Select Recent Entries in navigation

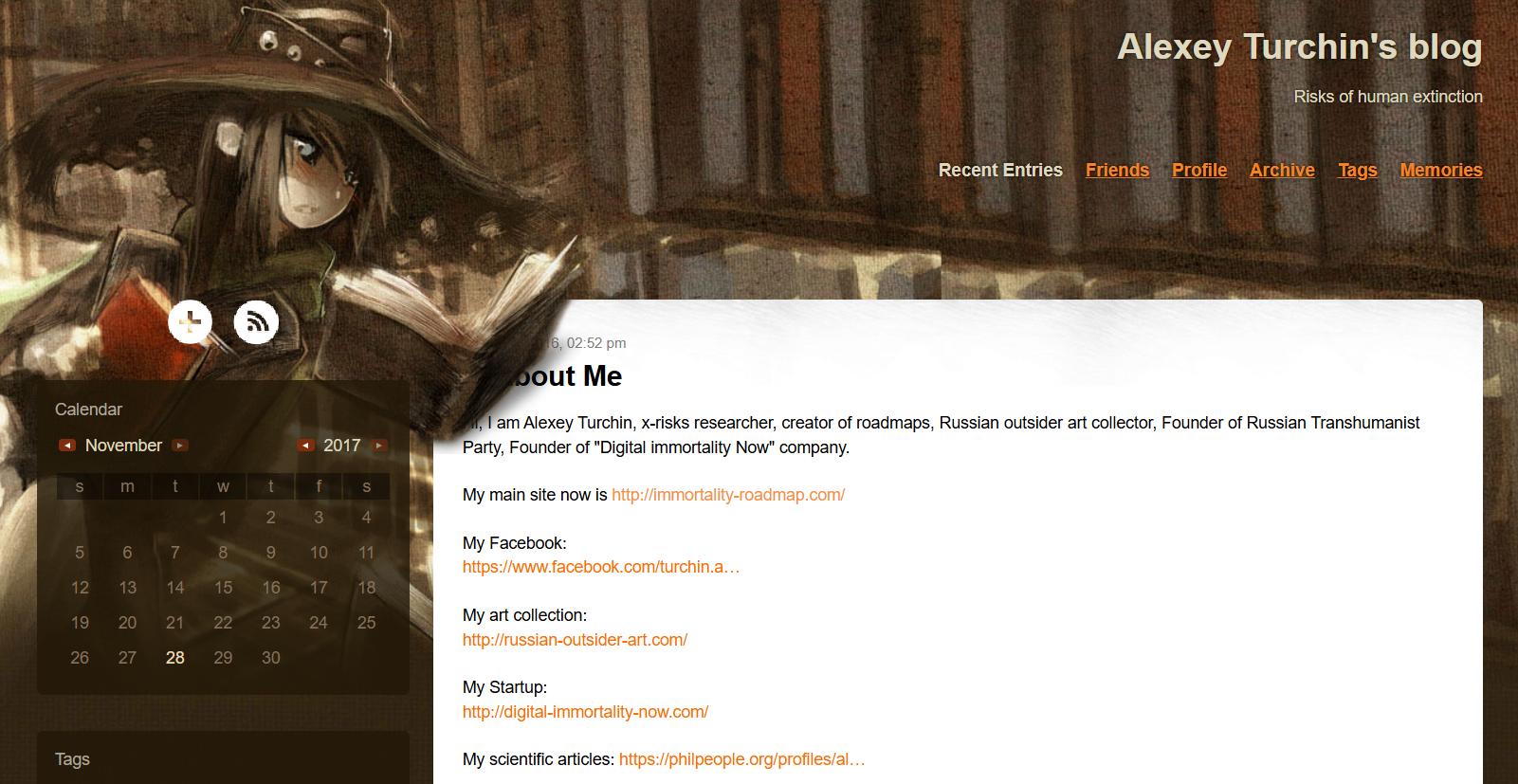click(x=1000, y=170)
